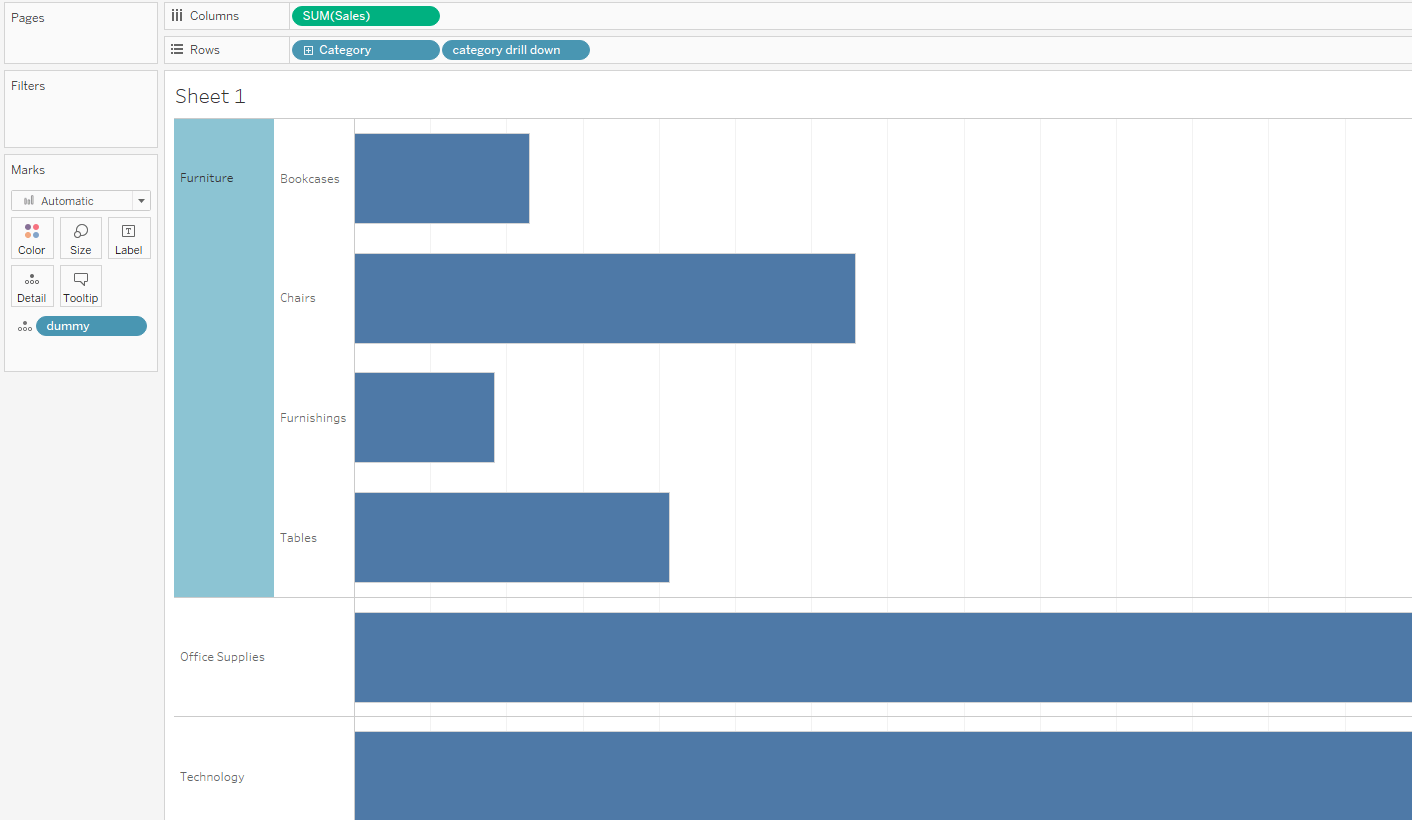
Task: Open the Size marks card
Action: pyautogui.click(x=81, y=239)
